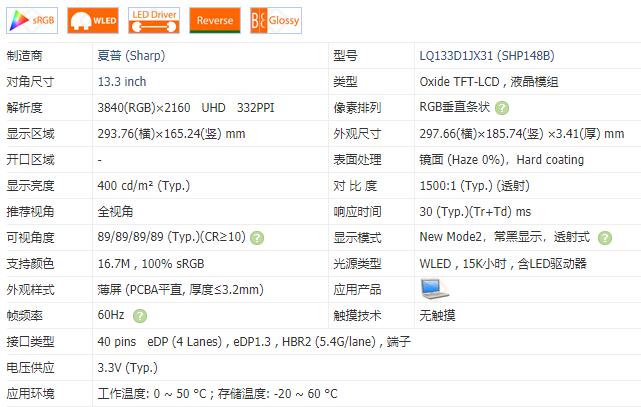
Task: Click the 应用环境 row label
Action: pos(30,394)
